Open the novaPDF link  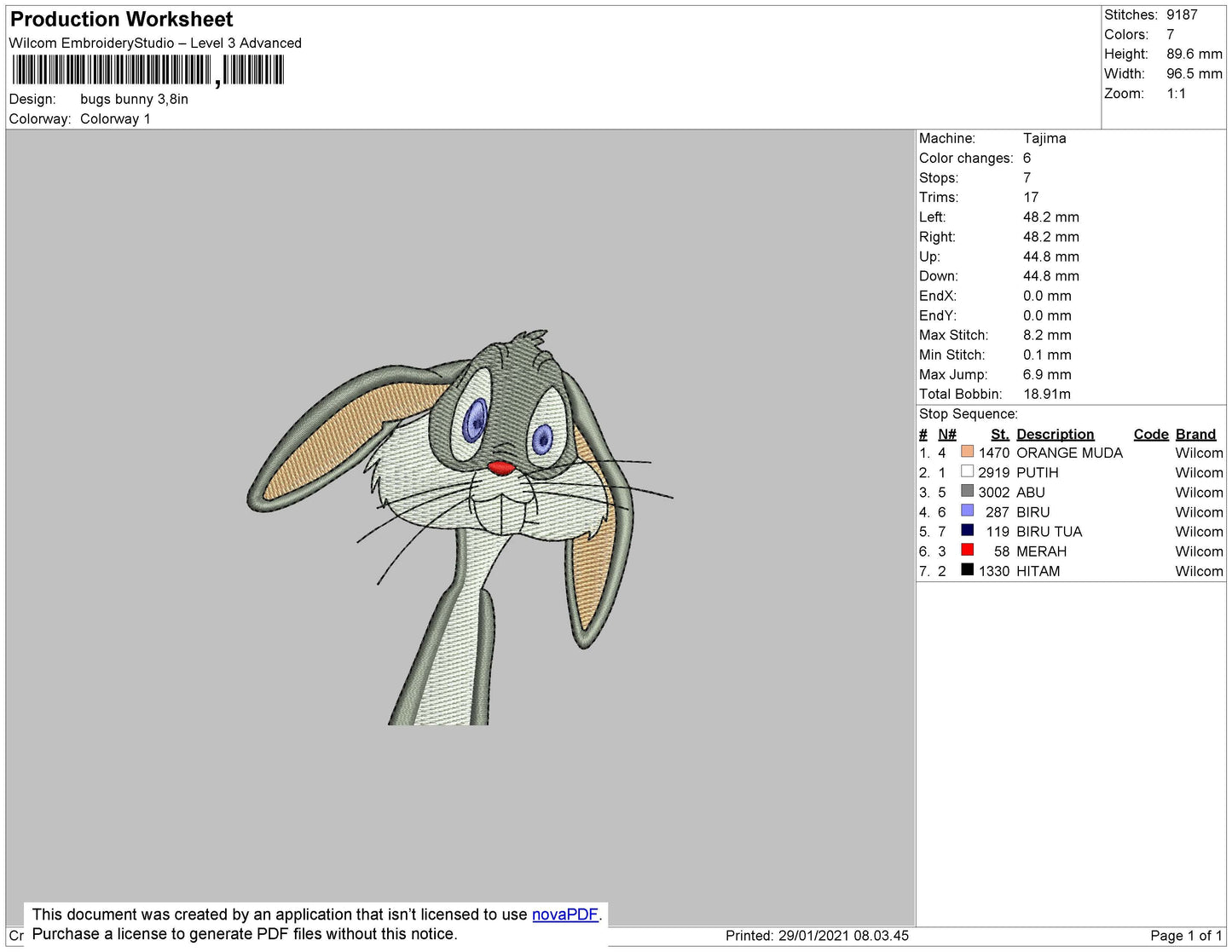pyautogui.click(x=564, y=914)
